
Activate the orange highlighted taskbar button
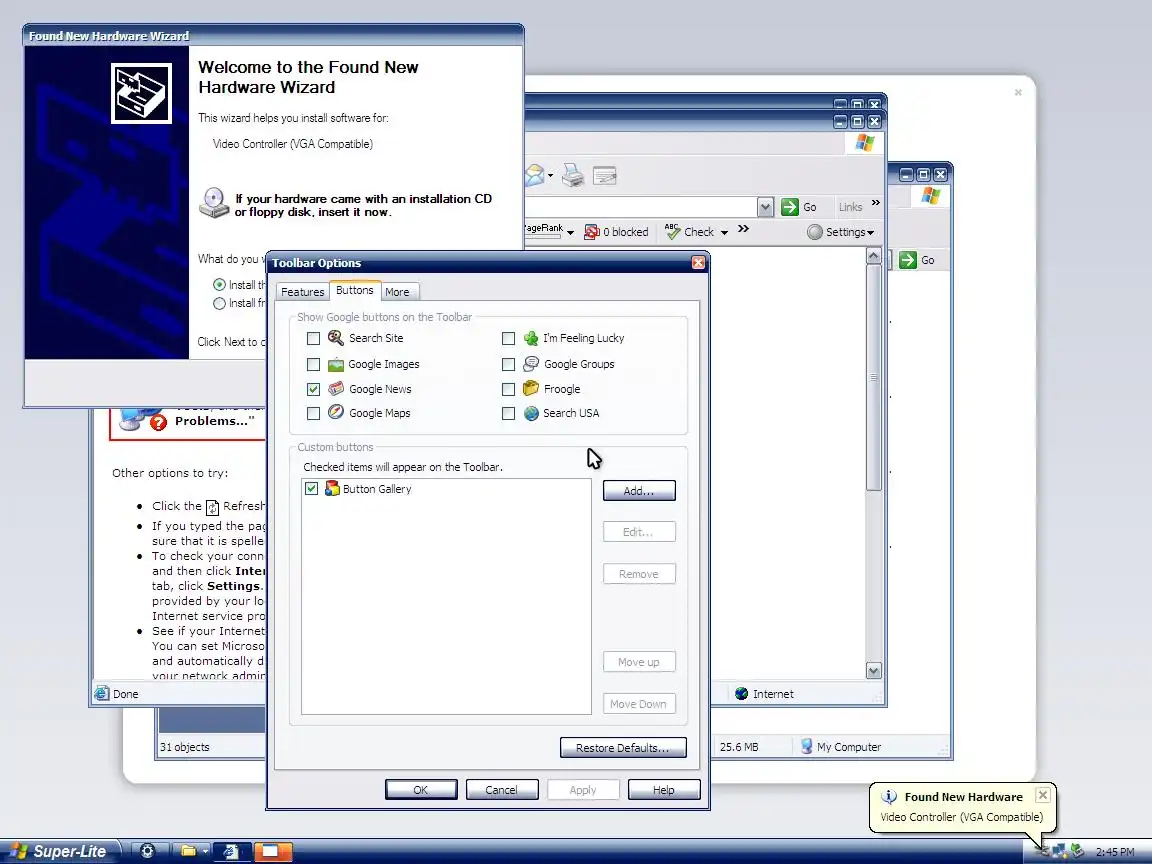click(273, 851)
